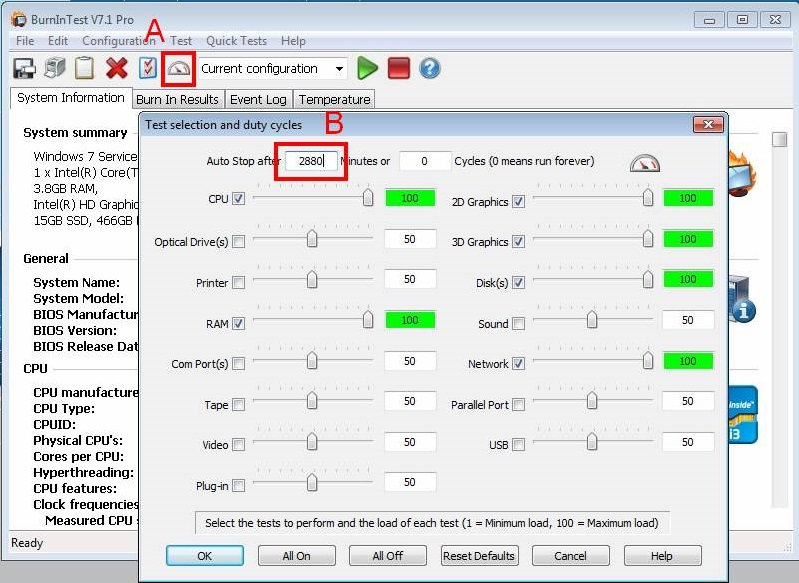The width and height of the screenshot is (799, 583).
Task: Close the Test selection dialog
Action: tap(708, 124)
